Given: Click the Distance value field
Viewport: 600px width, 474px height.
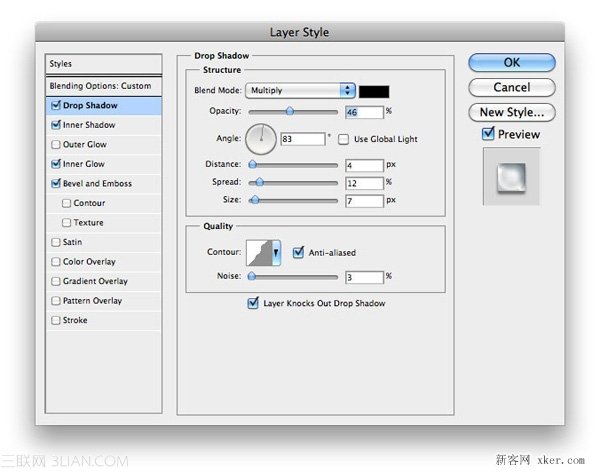Looking at the screenshot, I should click(364, 165).
